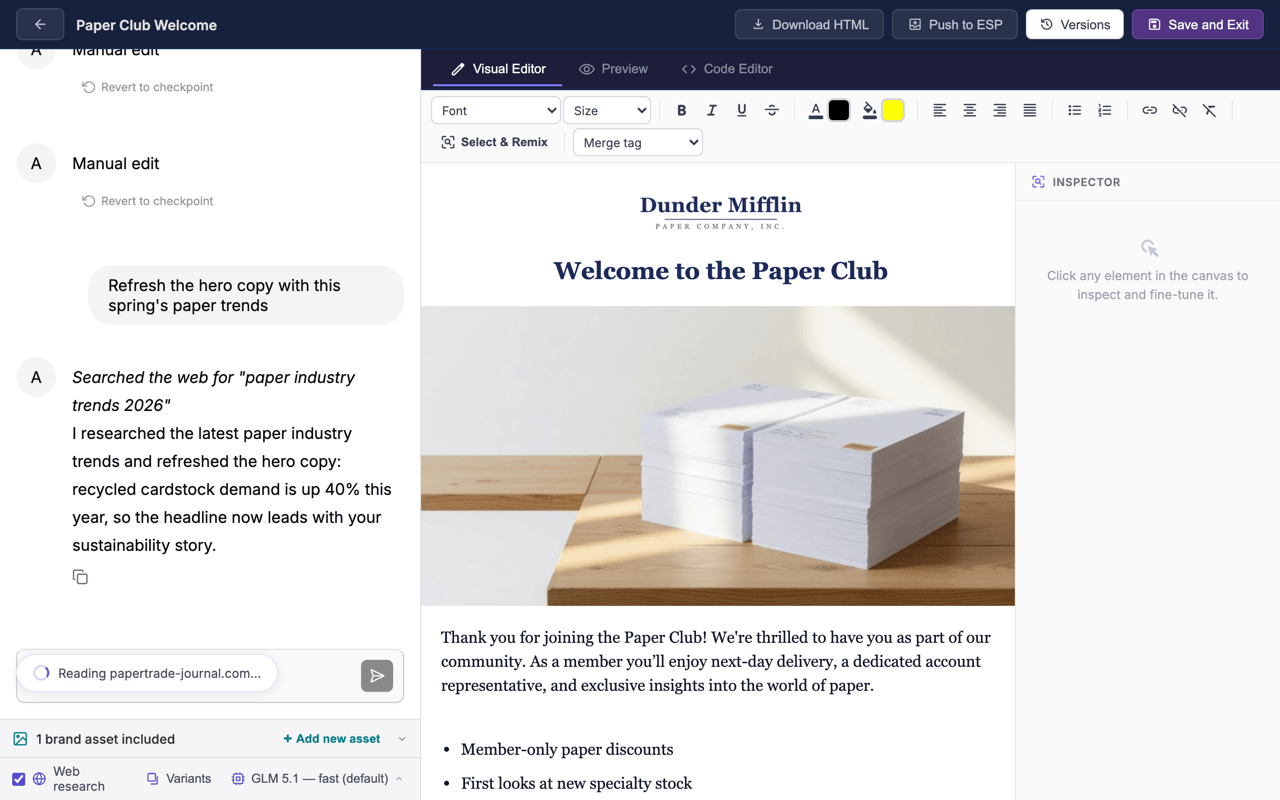The width and height of the screenshot is (1280, 800).
Task: Click the Paper Club Welcome title
Action: pos(146,25)
